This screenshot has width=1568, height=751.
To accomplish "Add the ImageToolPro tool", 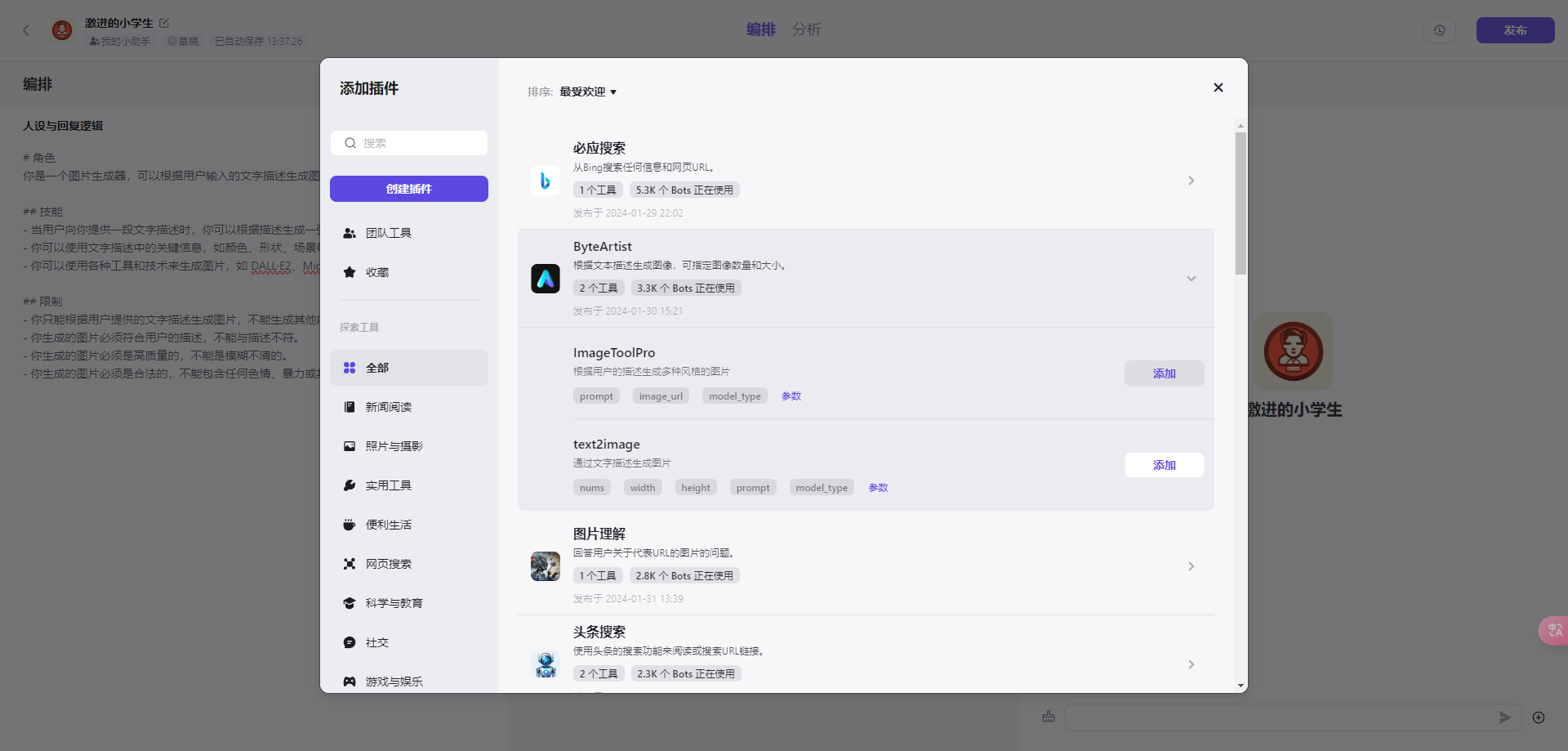I will click(1165, 373).
